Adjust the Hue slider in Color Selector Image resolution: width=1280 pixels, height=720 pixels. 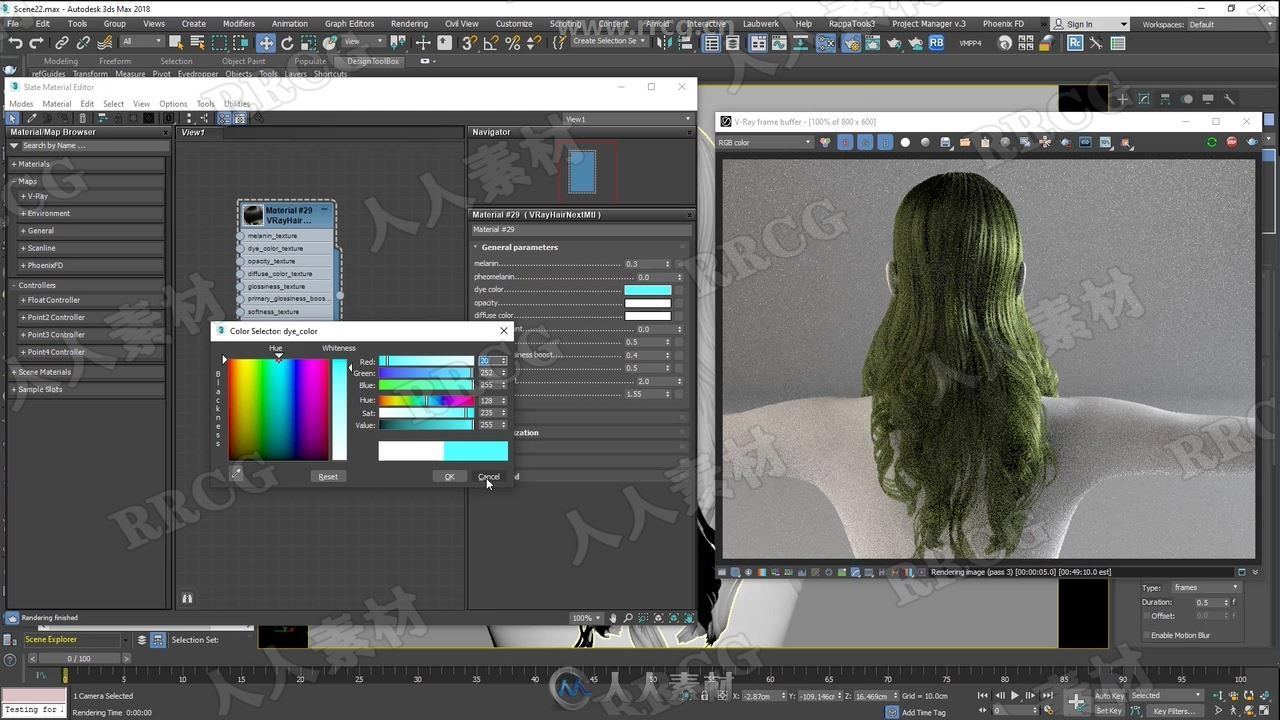pyautogui.click(x=426, y=400)
